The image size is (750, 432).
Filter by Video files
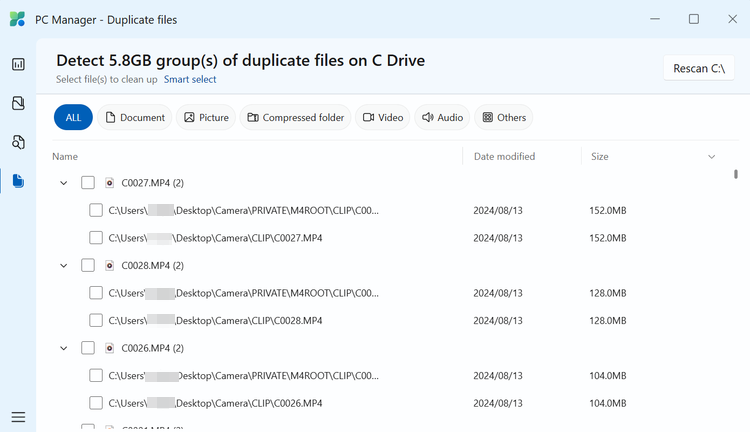point(383,117)
